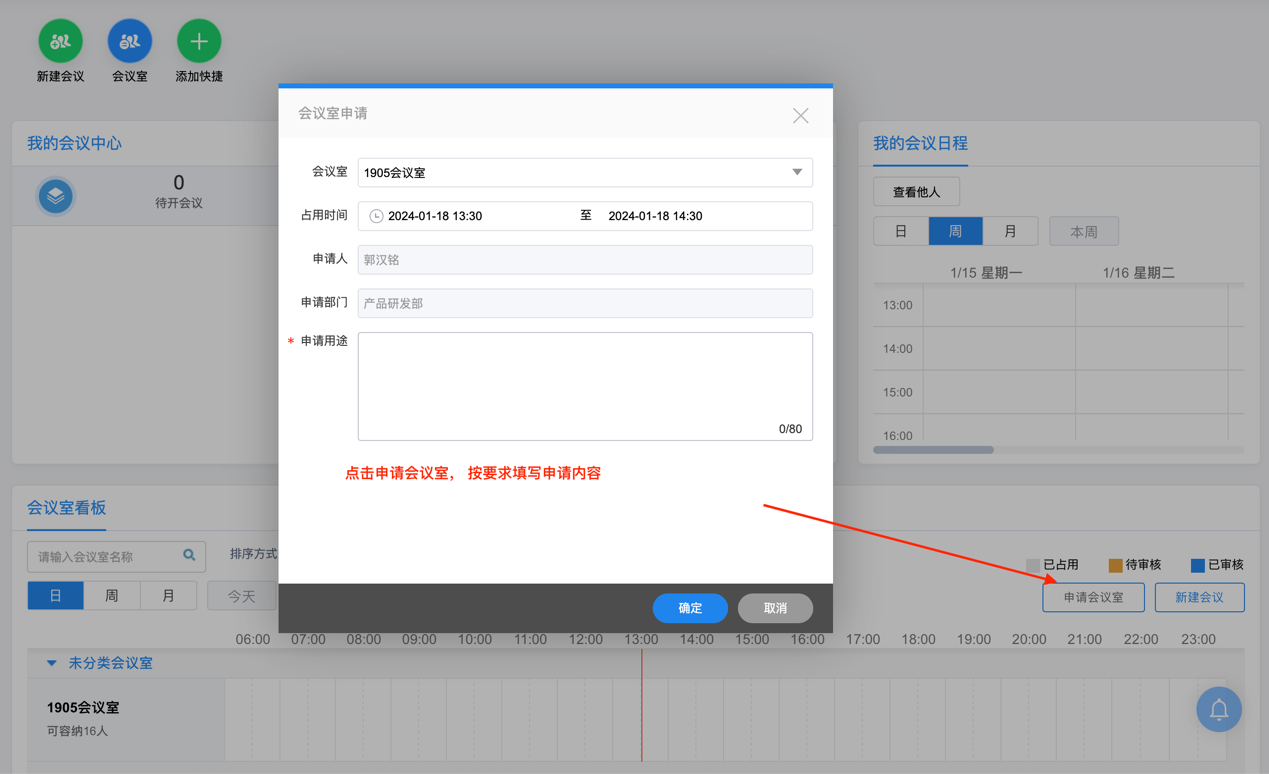Open the 会议室 dropdown showing 1905会议室
This screenshot has height=774, width=1269.
(585, 172)
